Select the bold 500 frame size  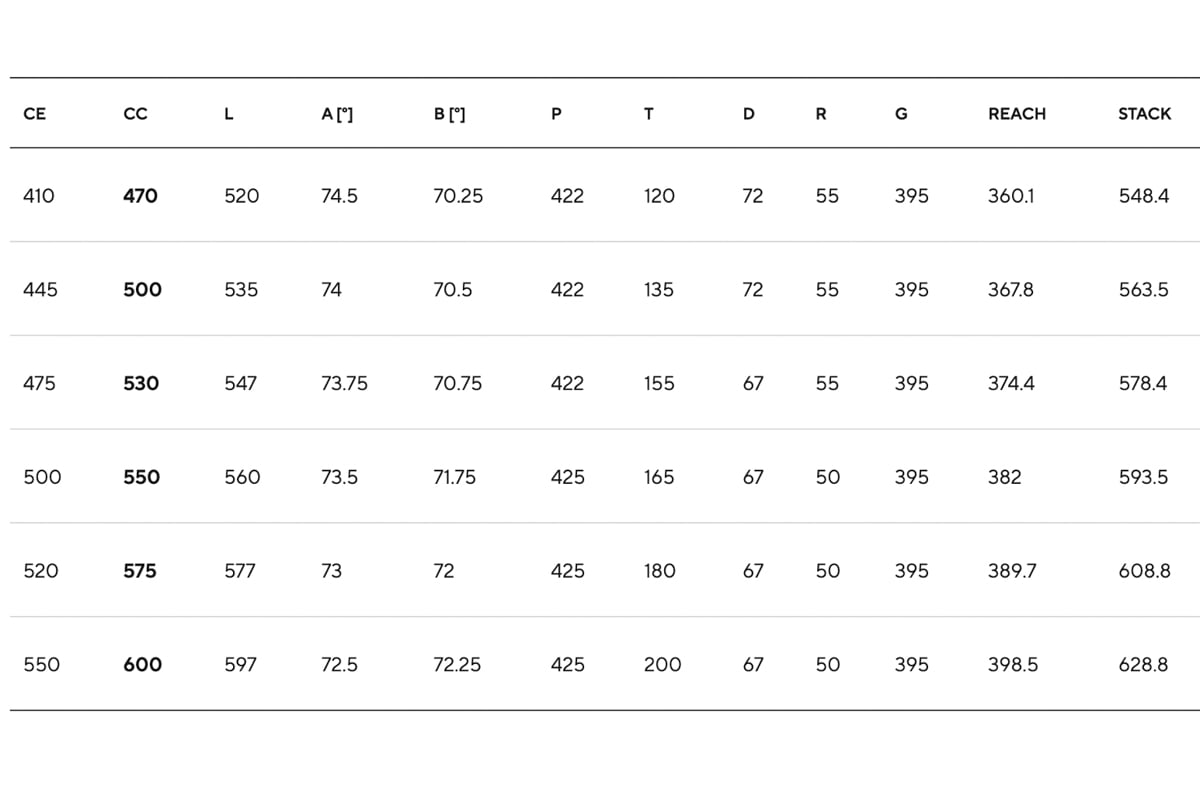click(142, 290)
